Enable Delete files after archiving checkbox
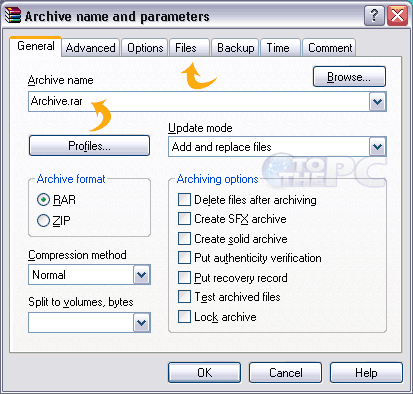Screen dimensions: 413x394 (x=184, y=200)
